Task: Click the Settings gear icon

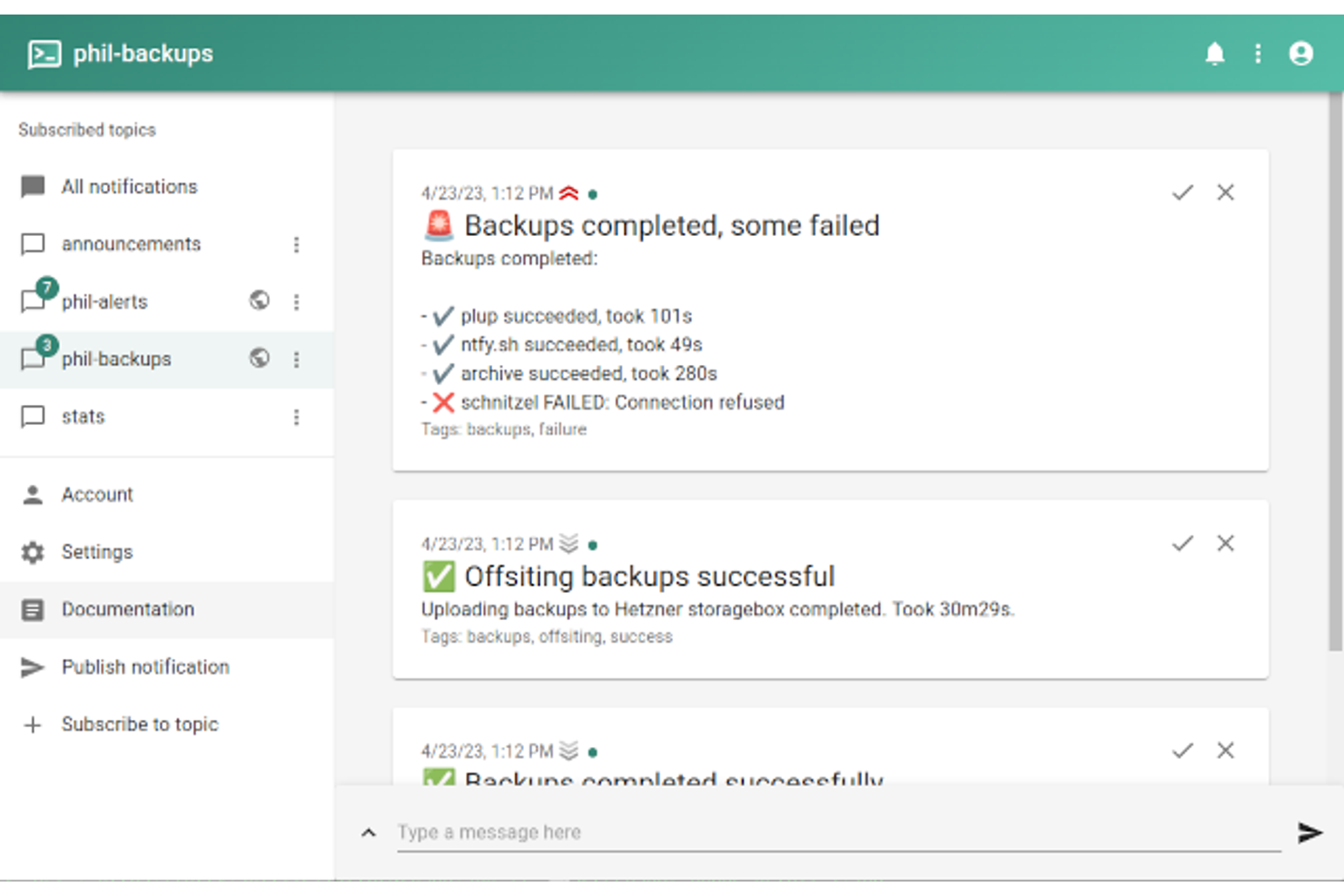Action: (34, 552)
